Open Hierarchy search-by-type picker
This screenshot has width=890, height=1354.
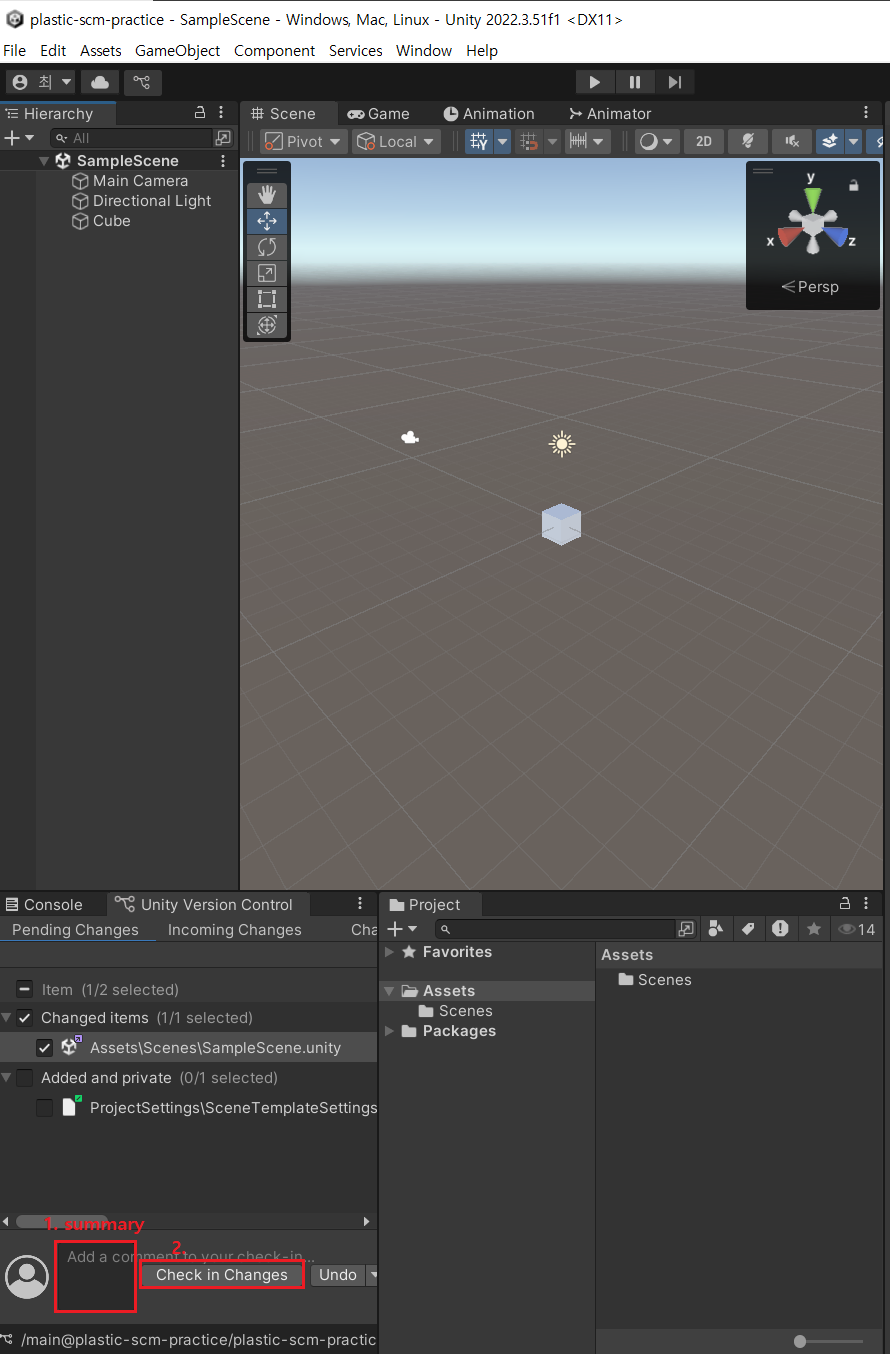[x=224, y=138]
